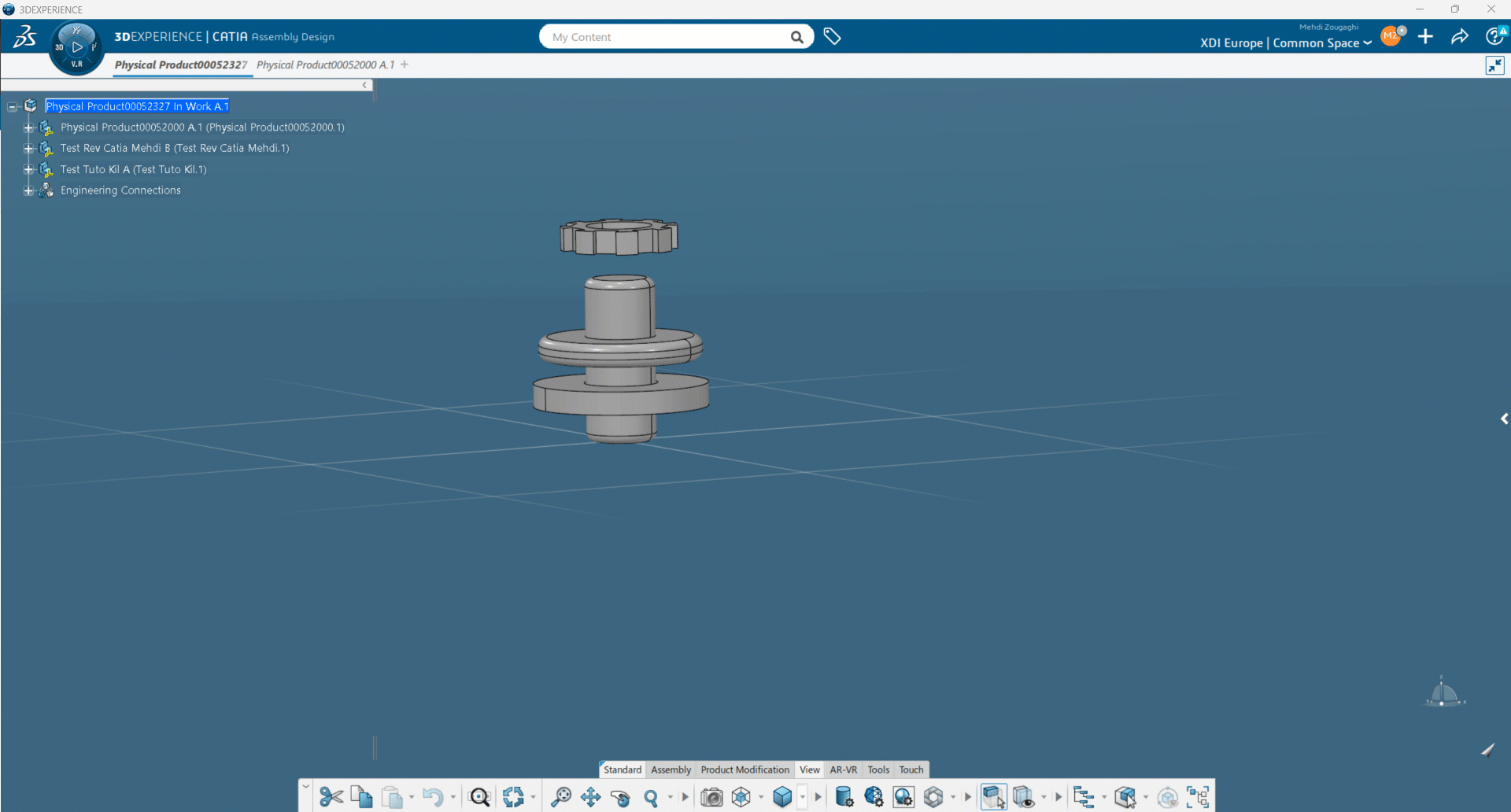Expand Test Tuto Kil A in the tree

28,169
